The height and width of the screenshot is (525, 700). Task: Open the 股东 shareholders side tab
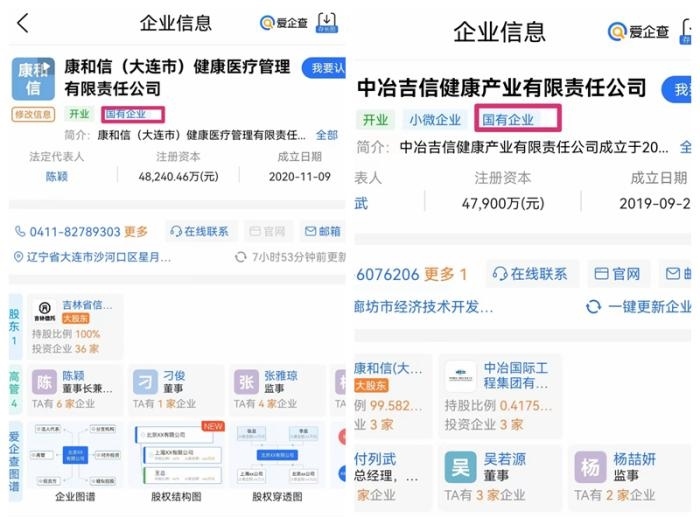(15, 326)
